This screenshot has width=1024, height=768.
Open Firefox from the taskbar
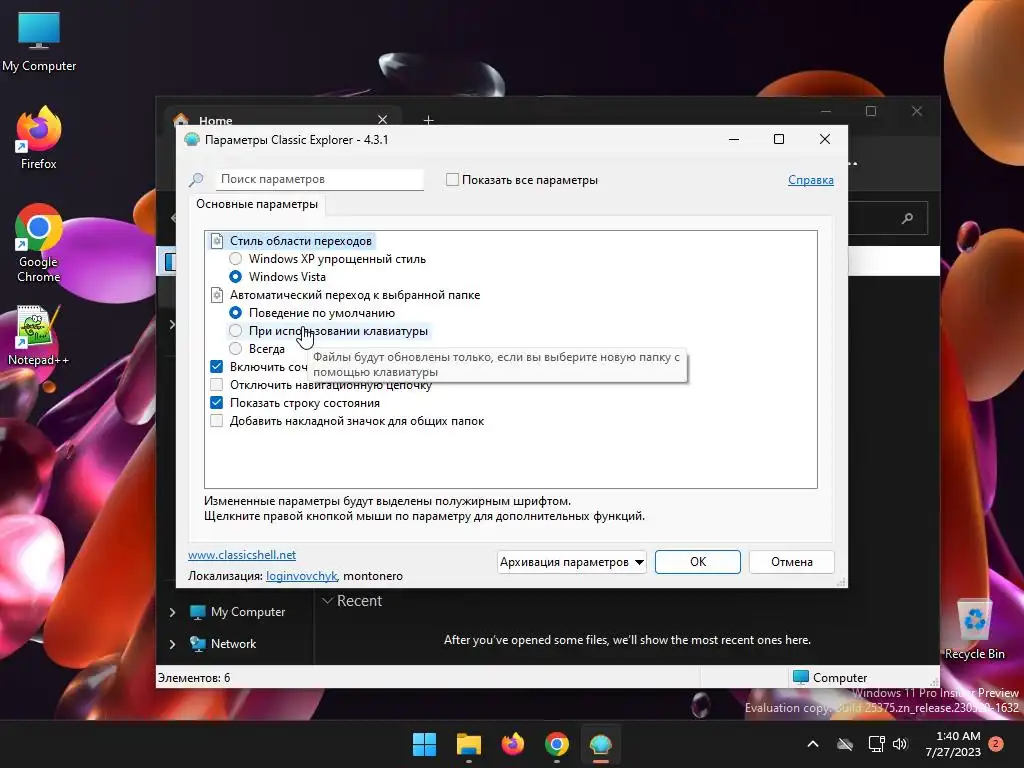point(513,744)
